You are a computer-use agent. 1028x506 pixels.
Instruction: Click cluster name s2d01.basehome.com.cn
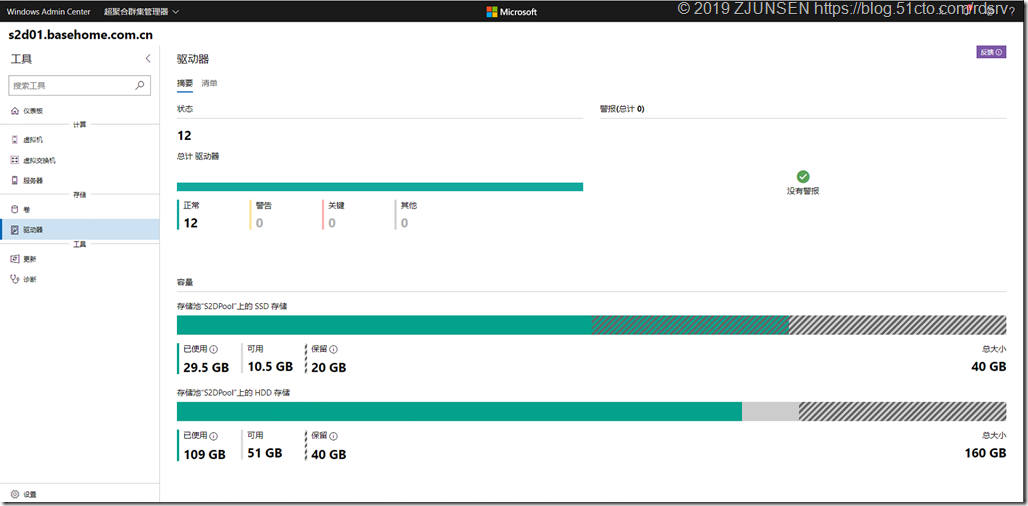(81, 35)
